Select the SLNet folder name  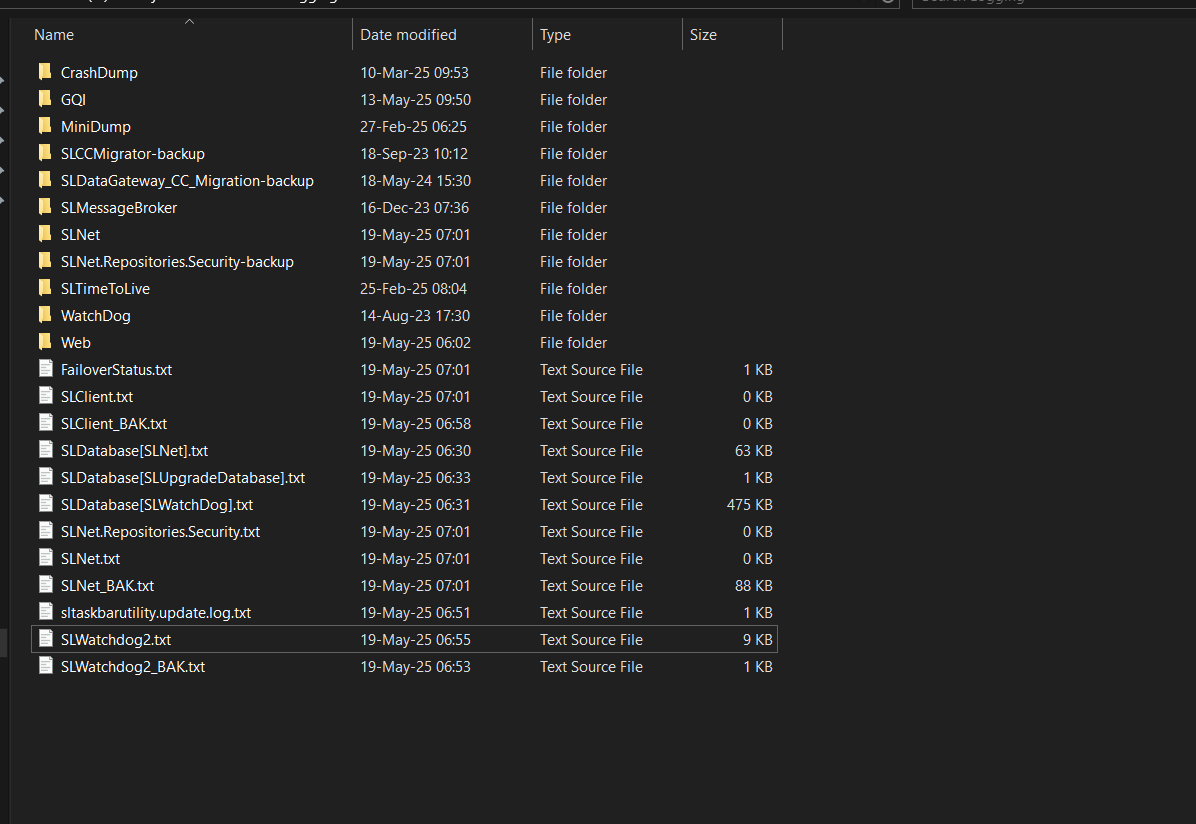[x=80, y=235]
